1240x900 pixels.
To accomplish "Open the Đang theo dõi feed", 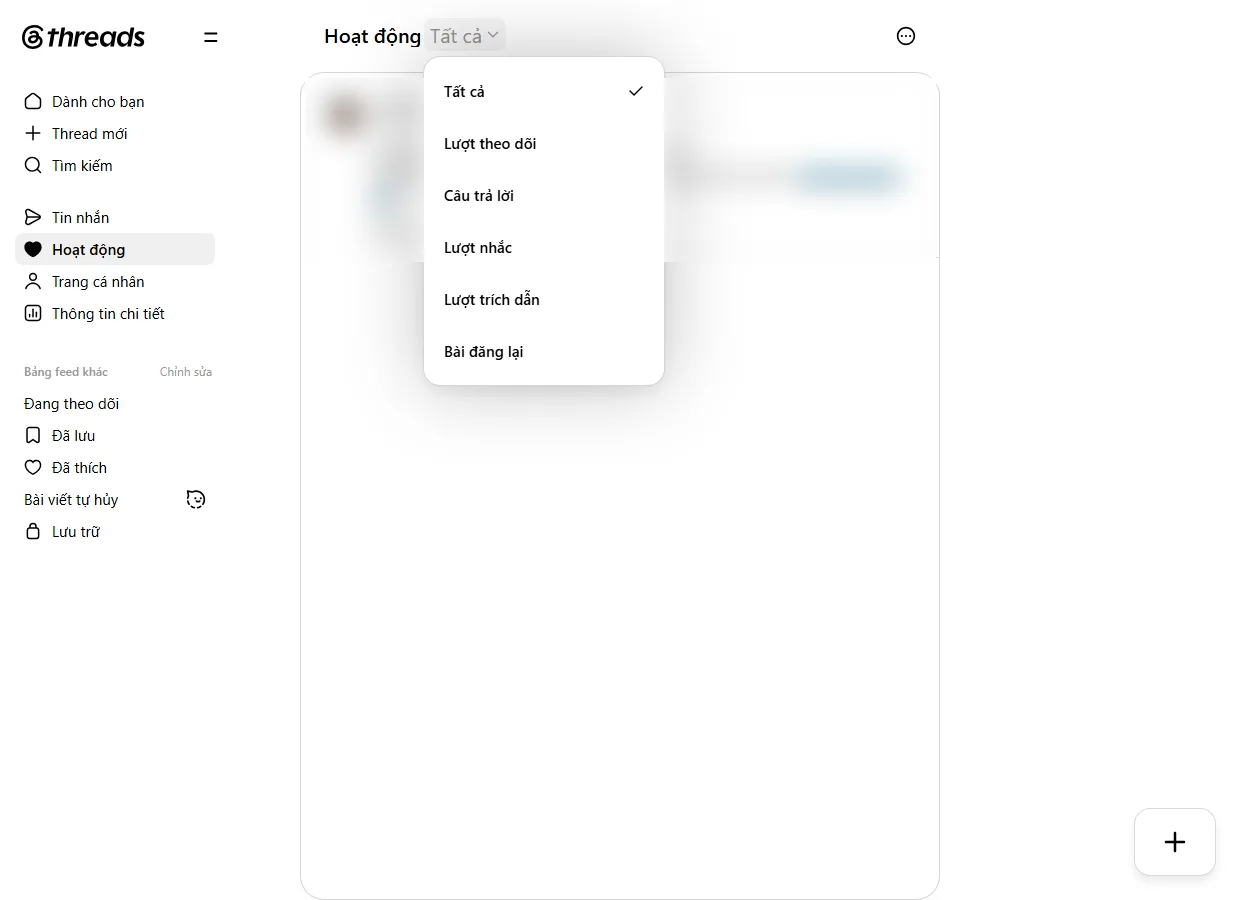I will coord(72,403).
